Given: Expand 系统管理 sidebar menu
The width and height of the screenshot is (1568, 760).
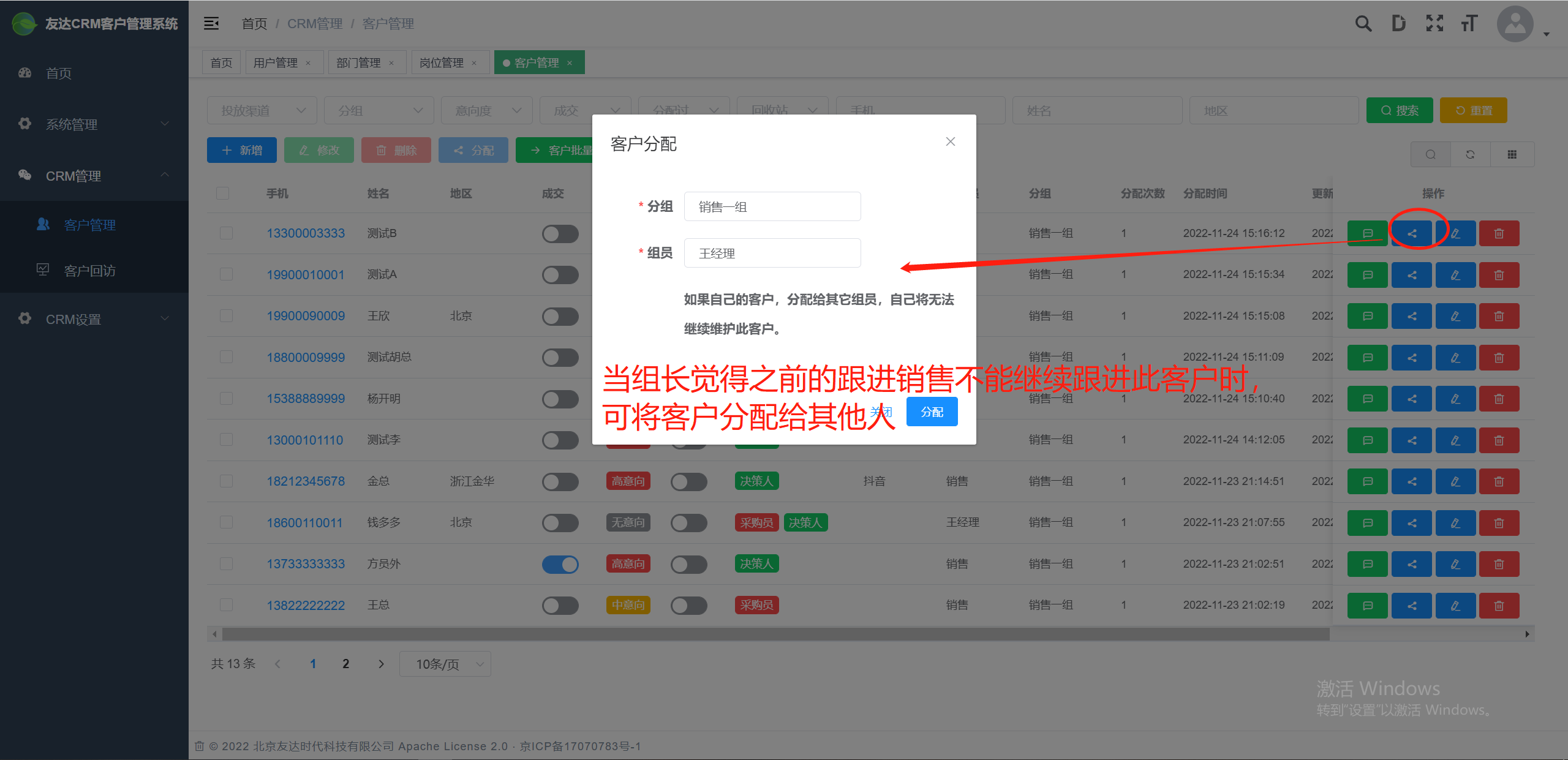Looking at the screenshot, I should 94,124.
